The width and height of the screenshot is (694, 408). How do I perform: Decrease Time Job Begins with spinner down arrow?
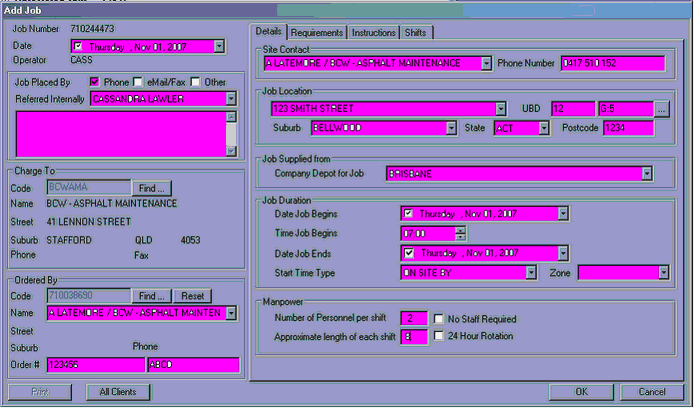(460, 237)
